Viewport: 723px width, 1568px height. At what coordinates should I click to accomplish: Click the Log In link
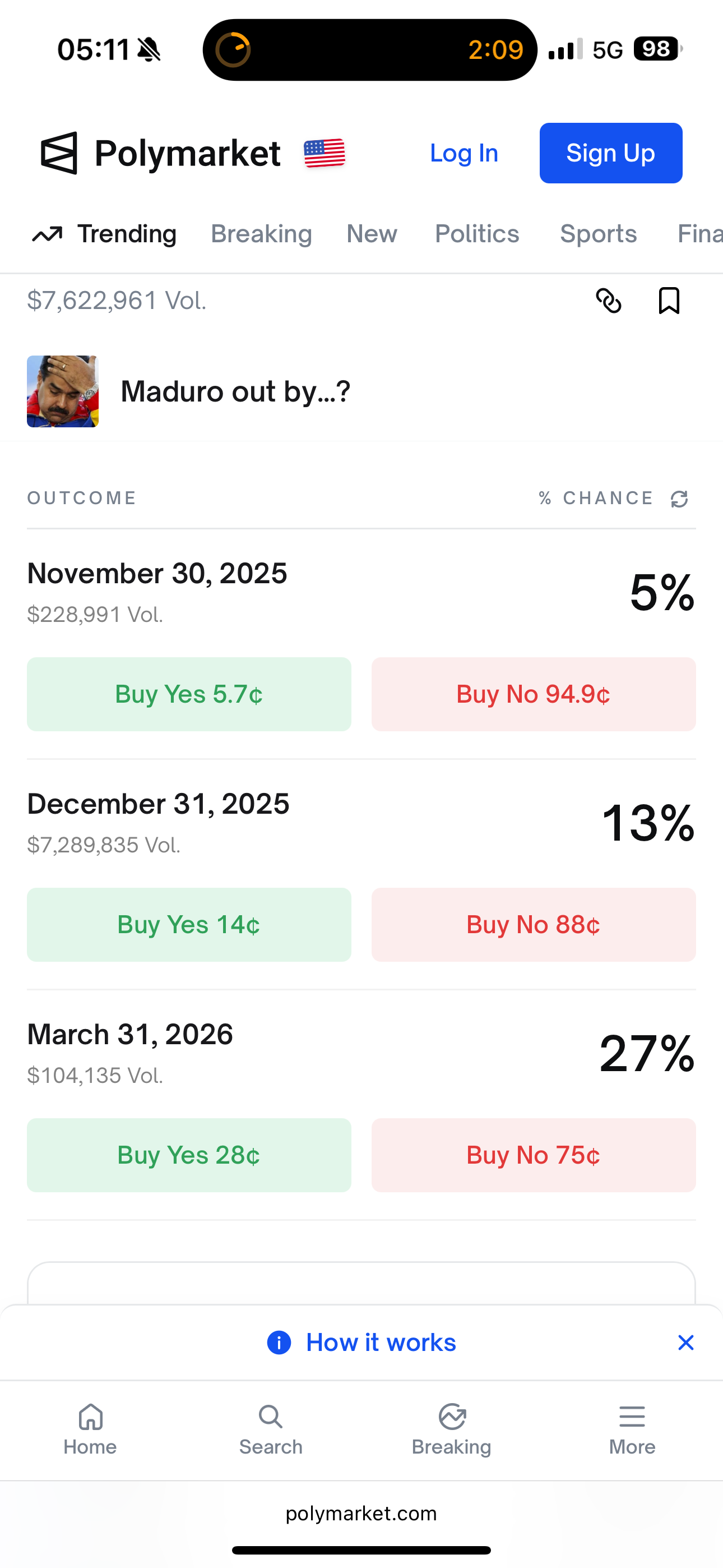pyautogui.click(x=464, y=154)
